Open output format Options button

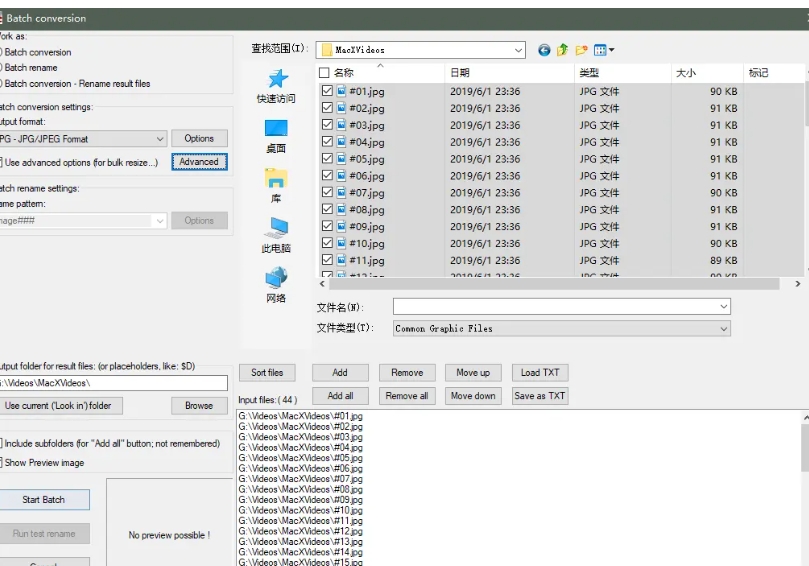coord(199,138)
